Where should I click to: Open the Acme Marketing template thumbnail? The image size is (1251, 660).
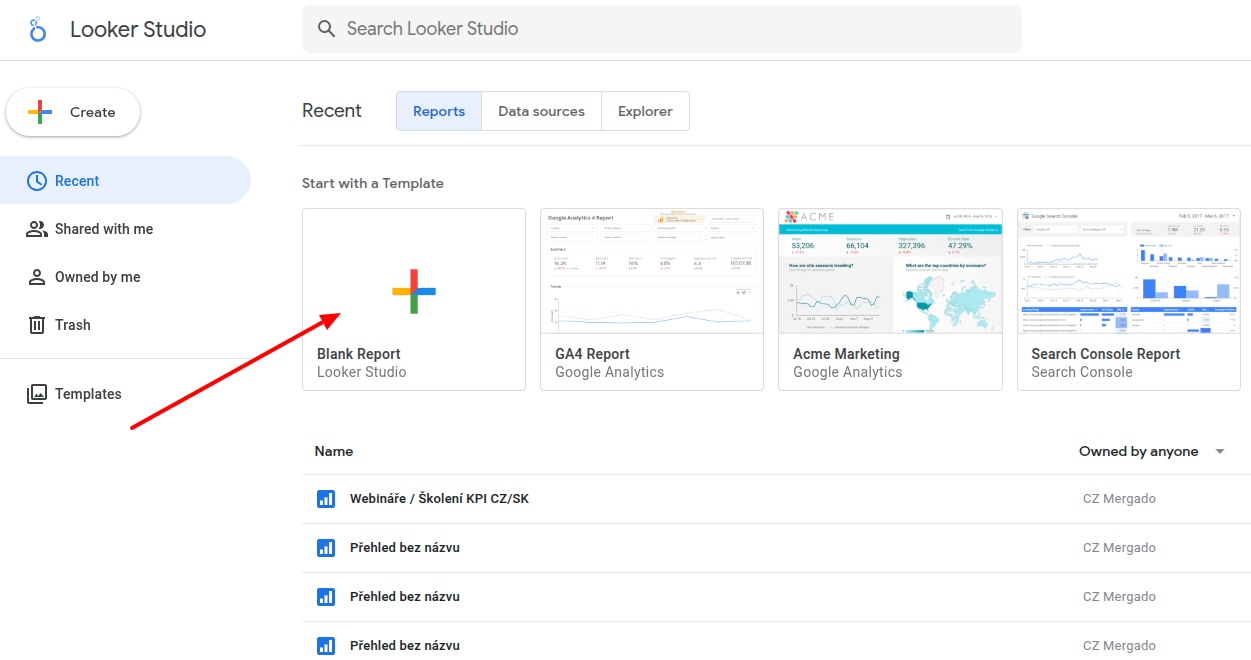pyautogui.click(x=890, y=271)
